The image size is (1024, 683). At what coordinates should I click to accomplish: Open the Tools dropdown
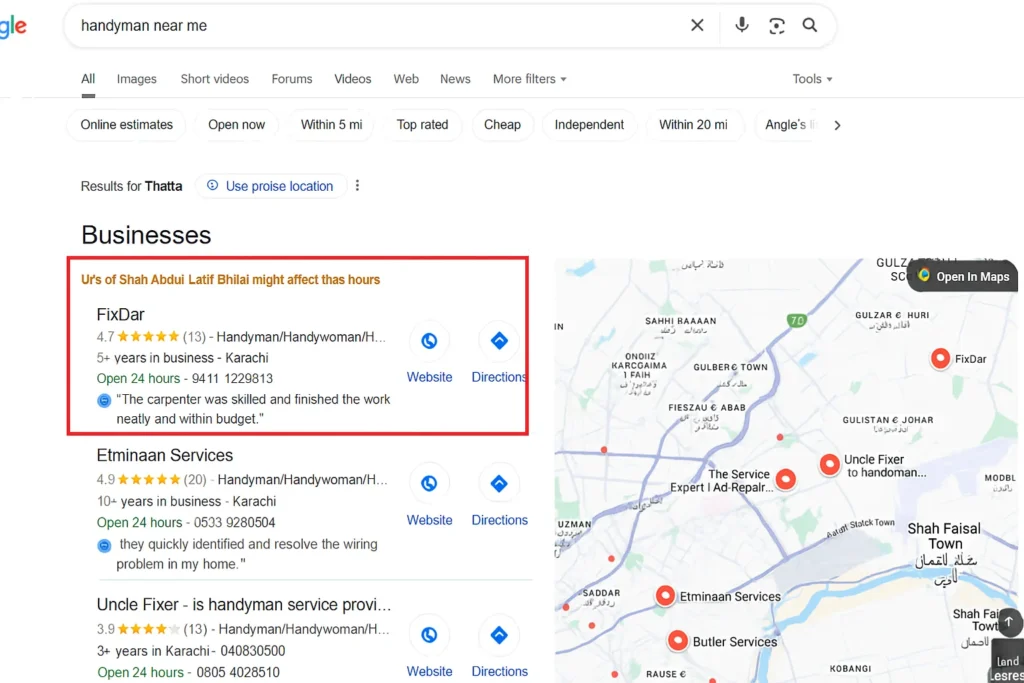812,79
